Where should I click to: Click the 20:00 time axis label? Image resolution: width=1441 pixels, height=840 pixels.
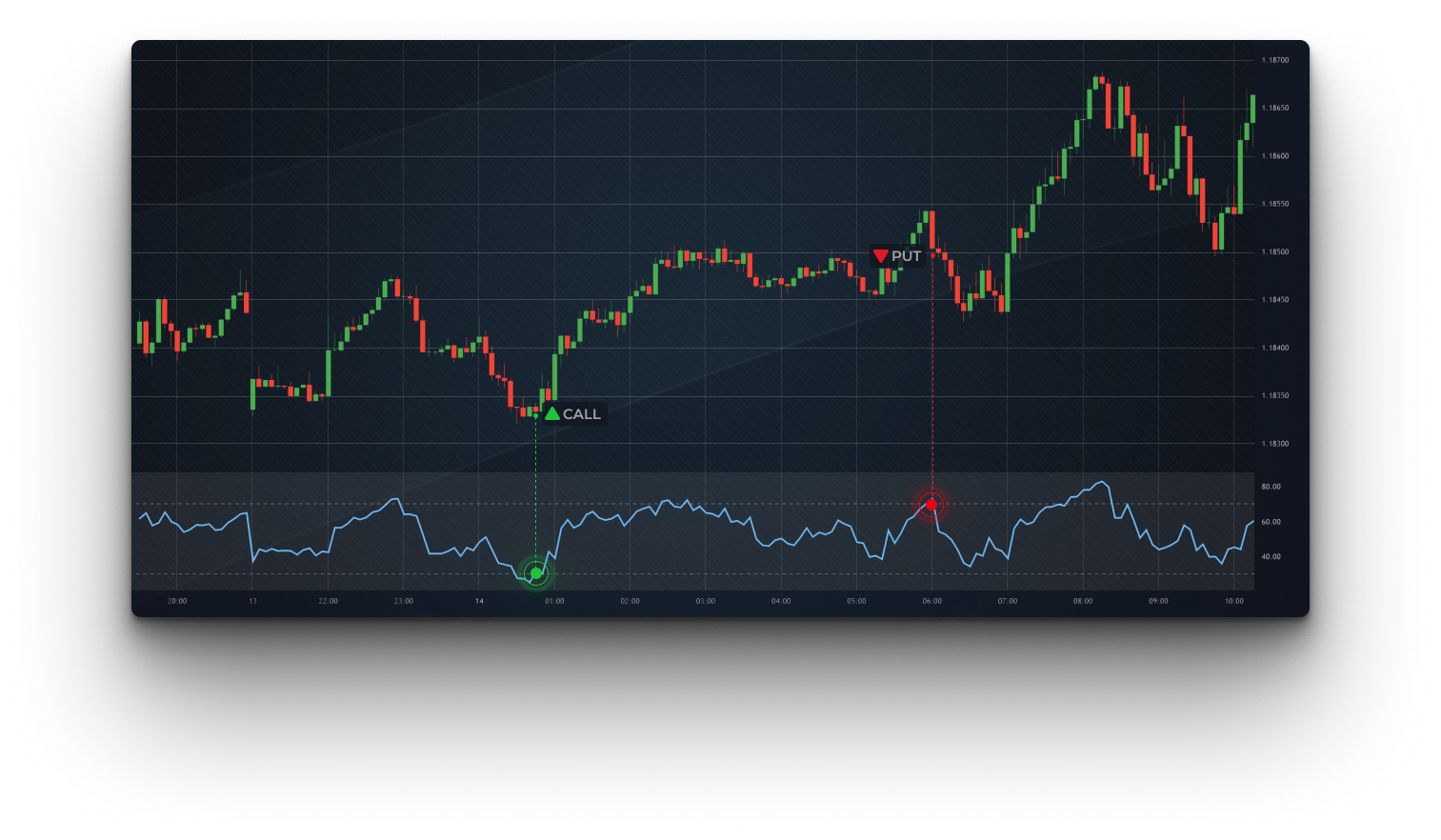[x=177, y=601]
